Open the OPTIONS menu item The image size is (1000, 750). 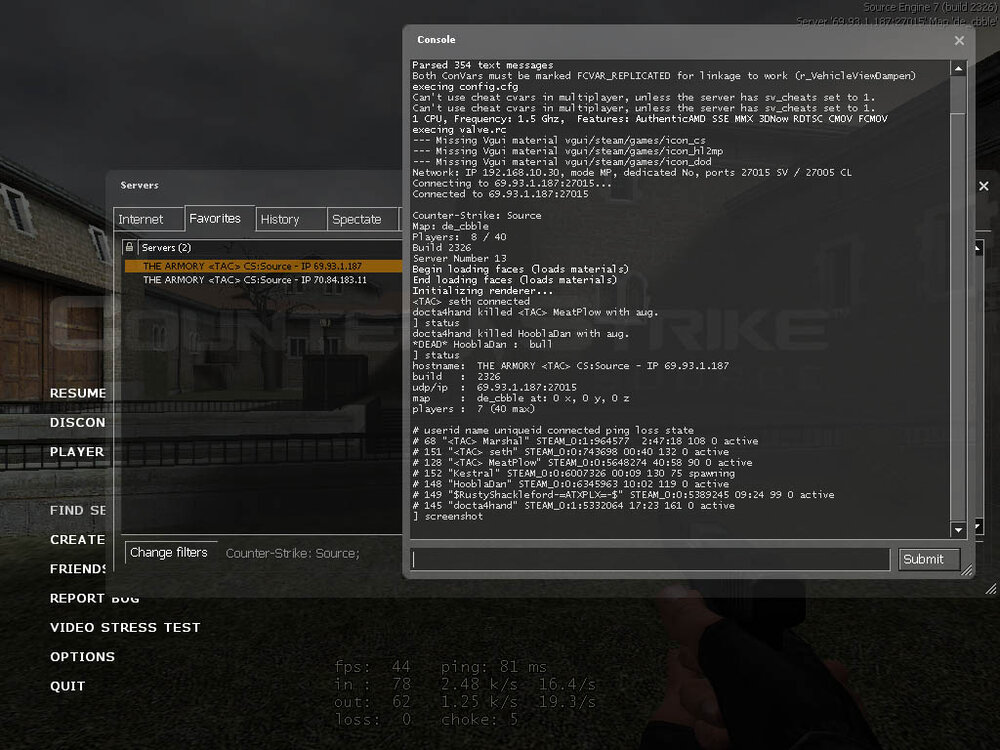pyautogui.click(x=82, y=657)
